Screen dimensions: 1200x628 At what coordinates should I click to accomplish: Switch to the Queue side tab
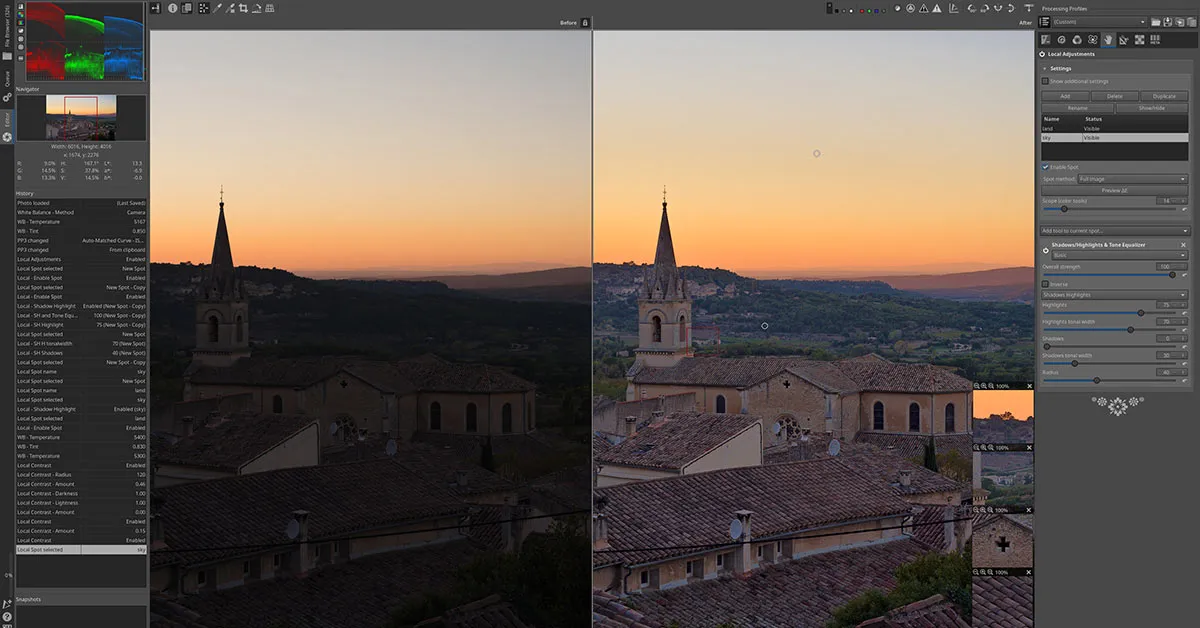[7, 78]
